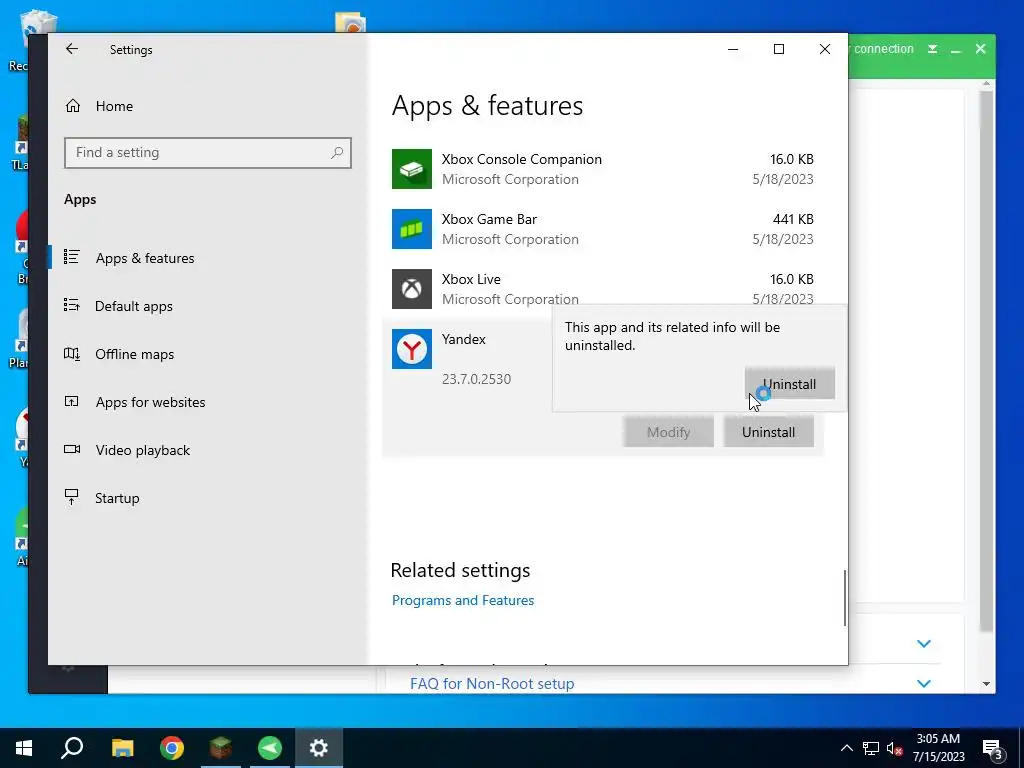Click the Settings gear on taskbar

coord(319,748)
